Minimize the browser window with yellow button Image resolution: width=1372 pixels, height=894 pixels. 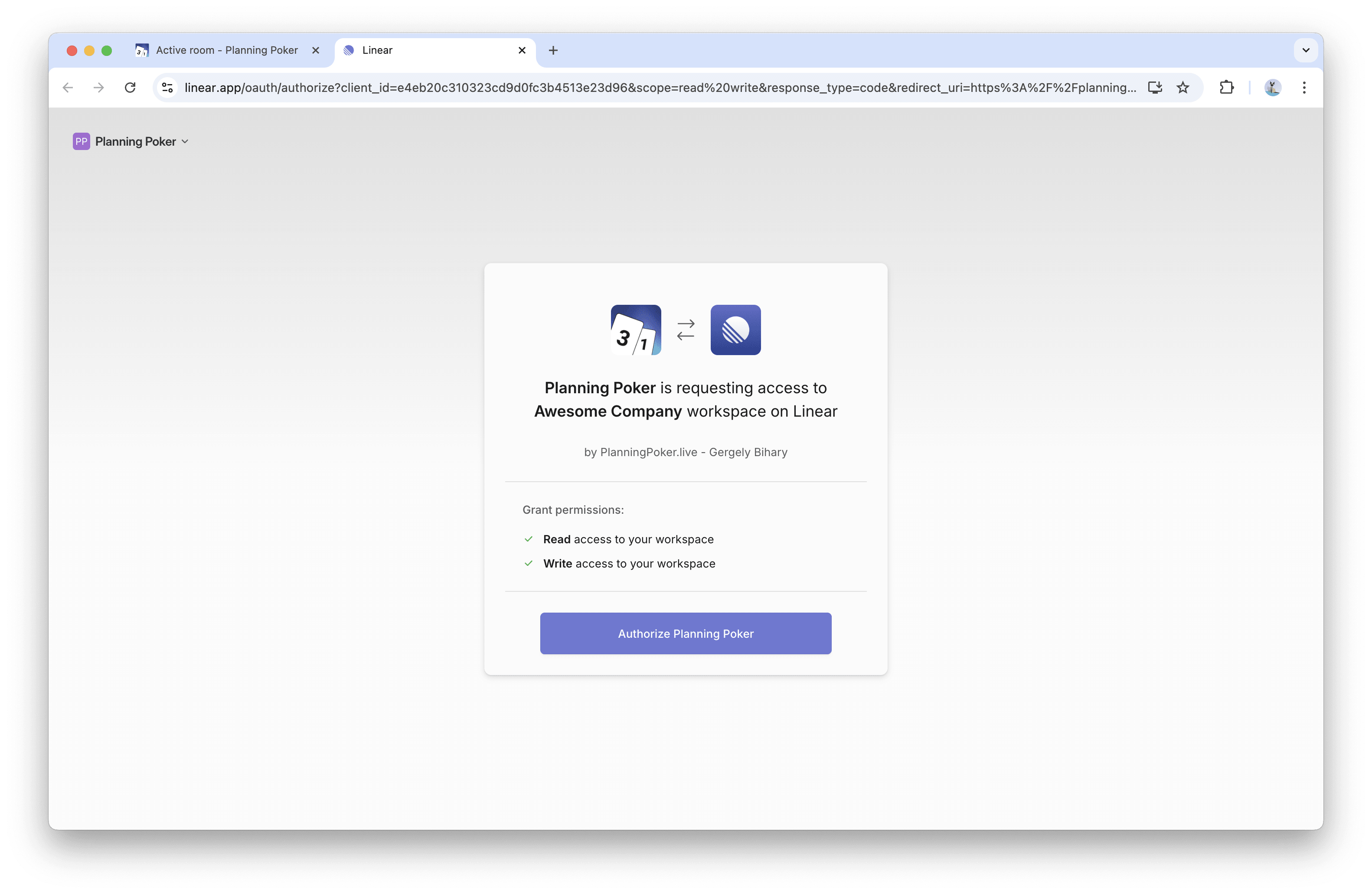coord(89,50)
